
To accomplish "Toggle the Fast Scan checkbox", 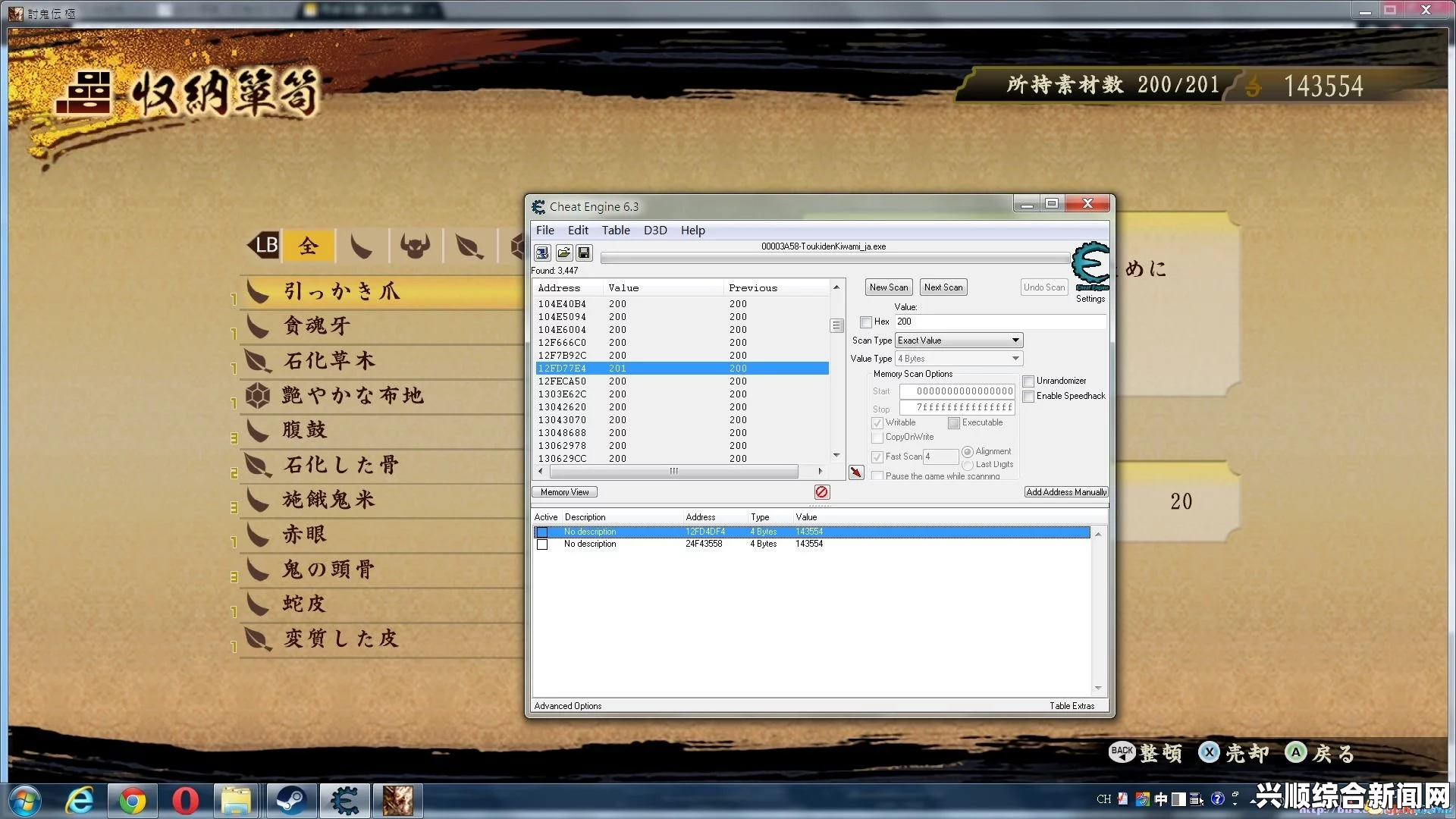I will click(x=877, y=457).
